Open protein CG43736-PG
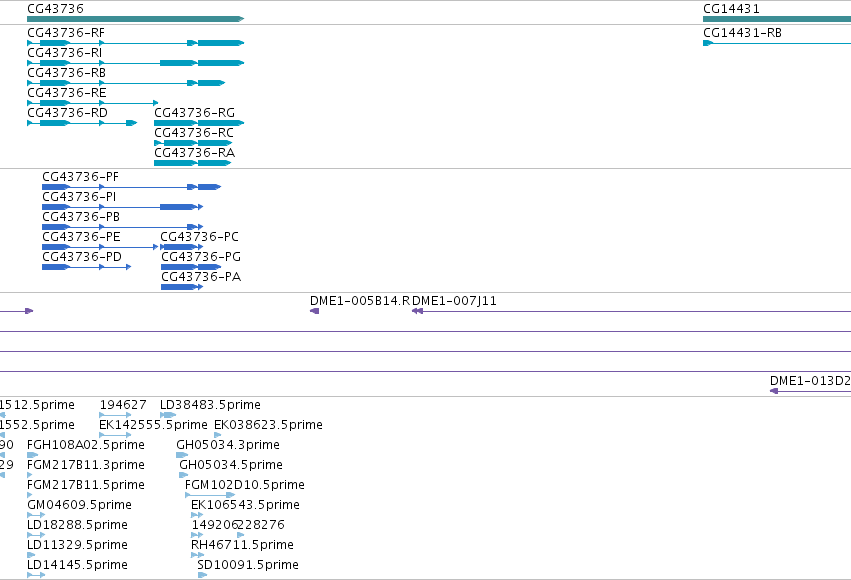851x580 pixels. (191, 267)
